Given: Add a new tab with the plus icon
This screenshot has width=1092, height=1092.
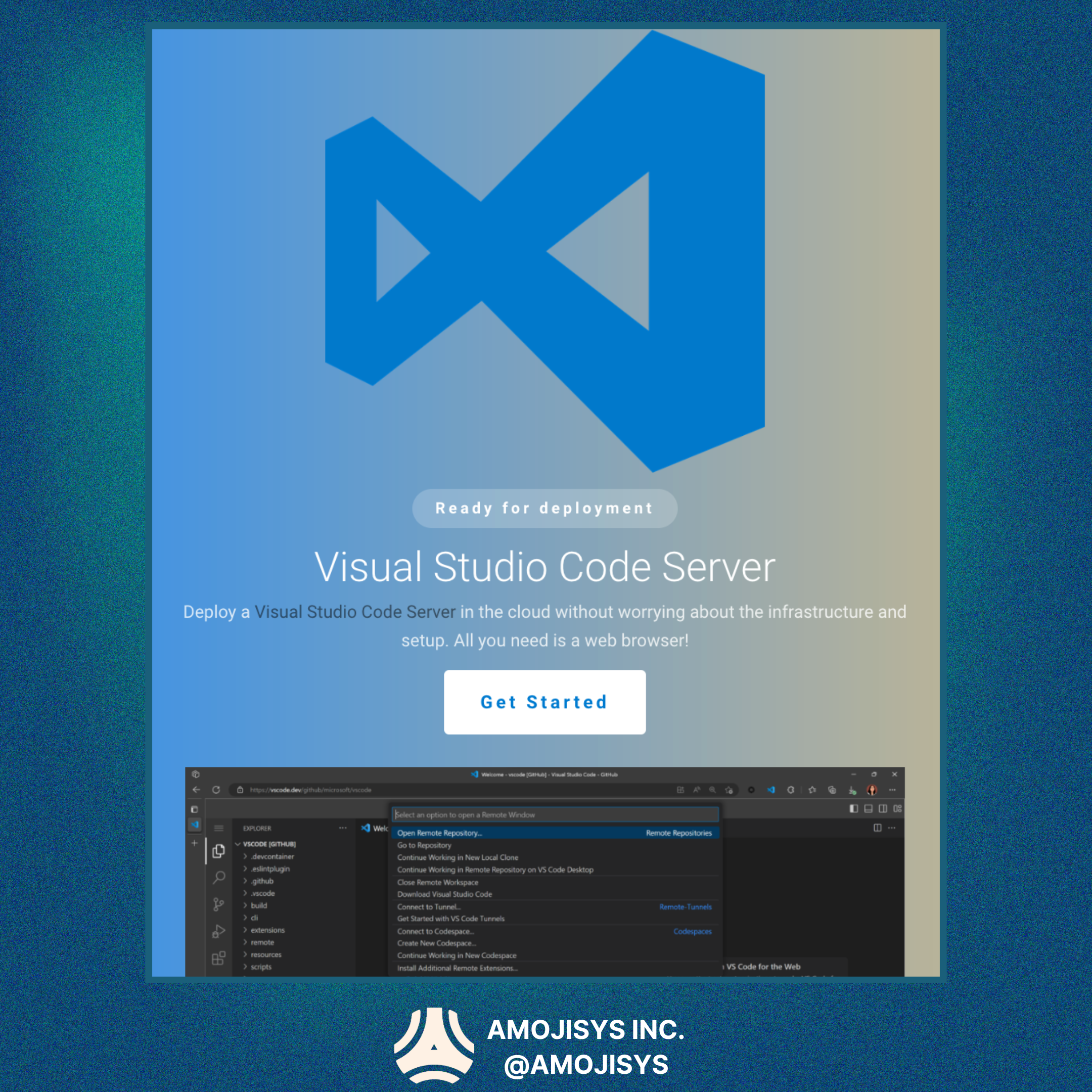Looking at the screenshot, I should (x=195, y=843).
